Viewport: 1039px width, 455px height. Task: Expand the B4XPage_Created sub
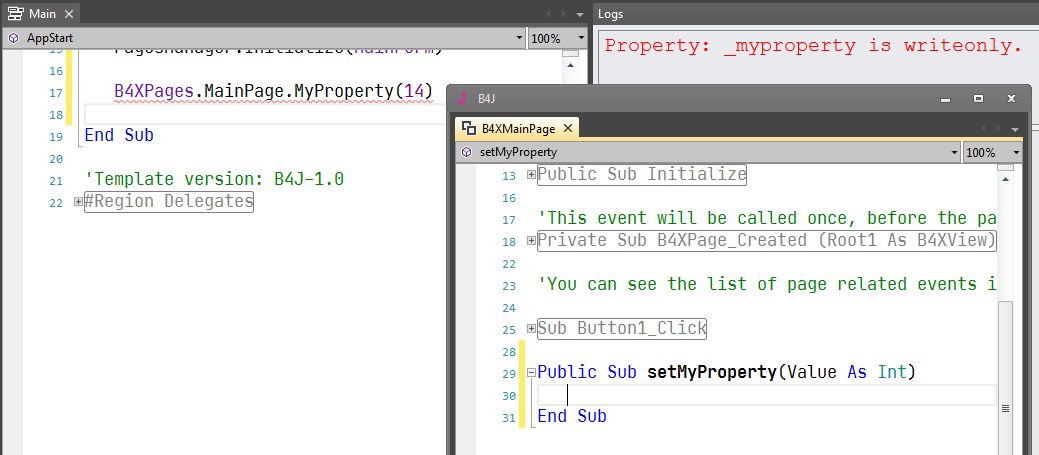(x=531, y=241)
